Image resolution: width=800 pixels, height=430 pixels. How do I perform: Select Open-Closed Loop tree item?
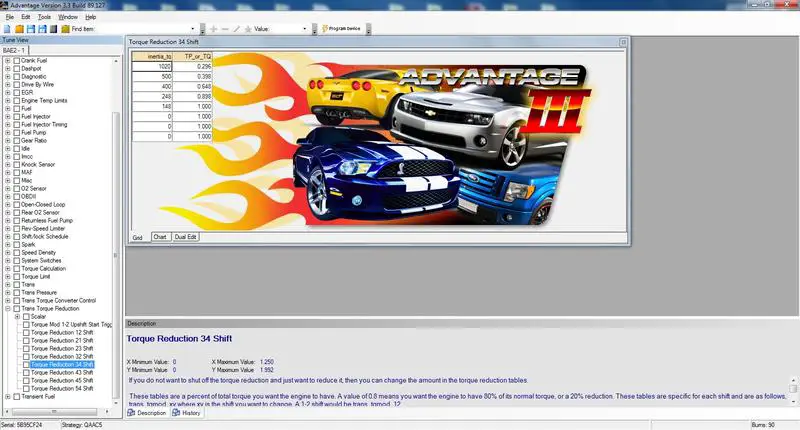[43, 205]
